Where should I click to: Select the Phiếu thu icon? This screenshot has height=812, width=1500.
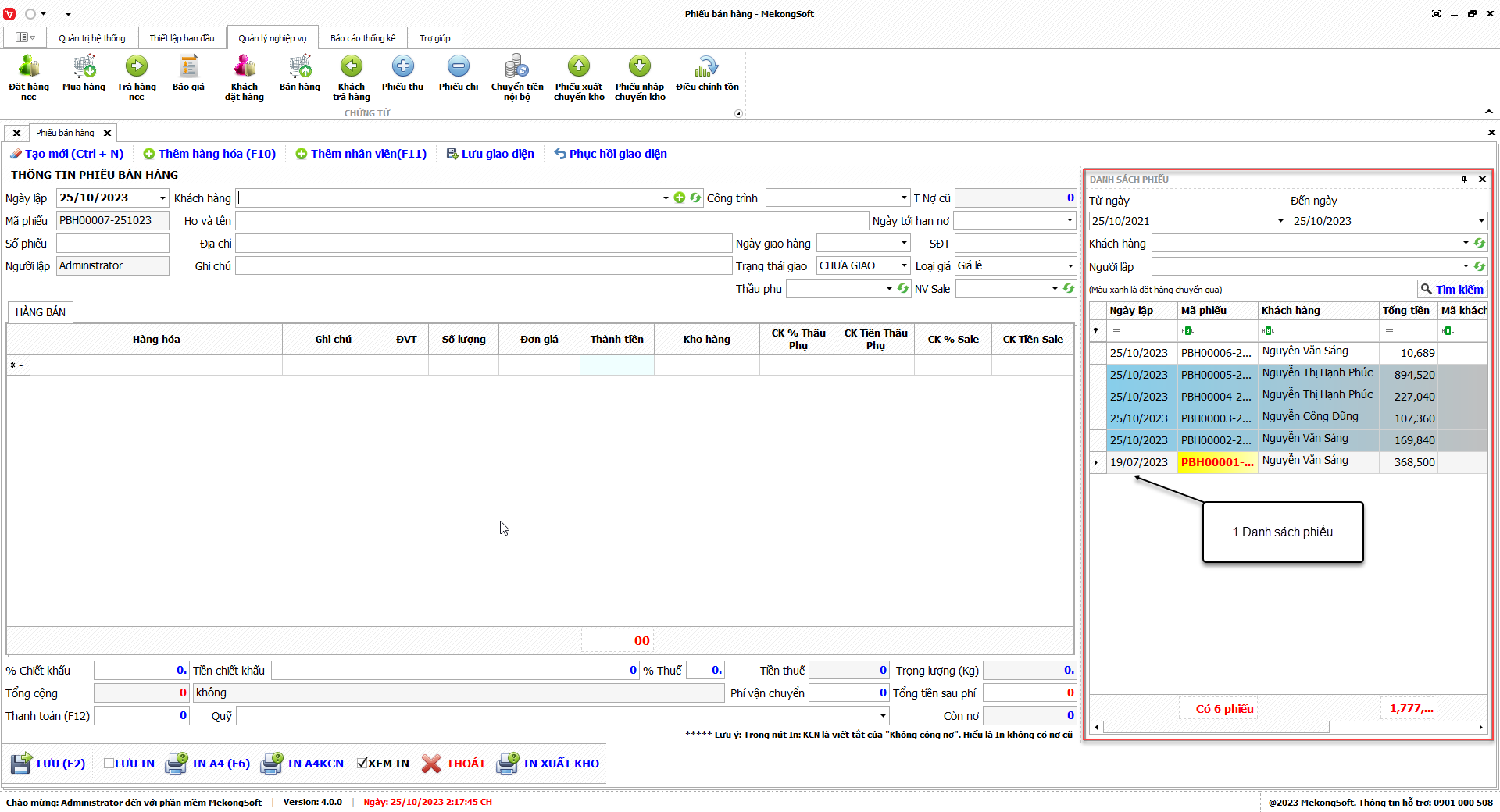tap(402, 67)
